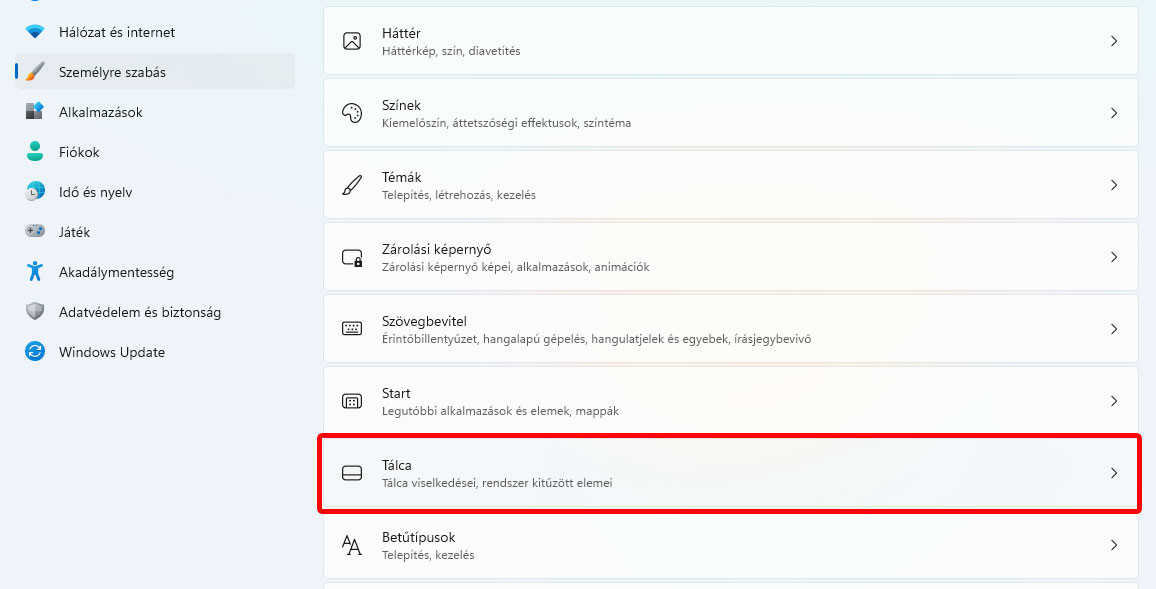Open Témák page using its chevron
The image size is (1156, 589).
click(x=1114, y=186)
